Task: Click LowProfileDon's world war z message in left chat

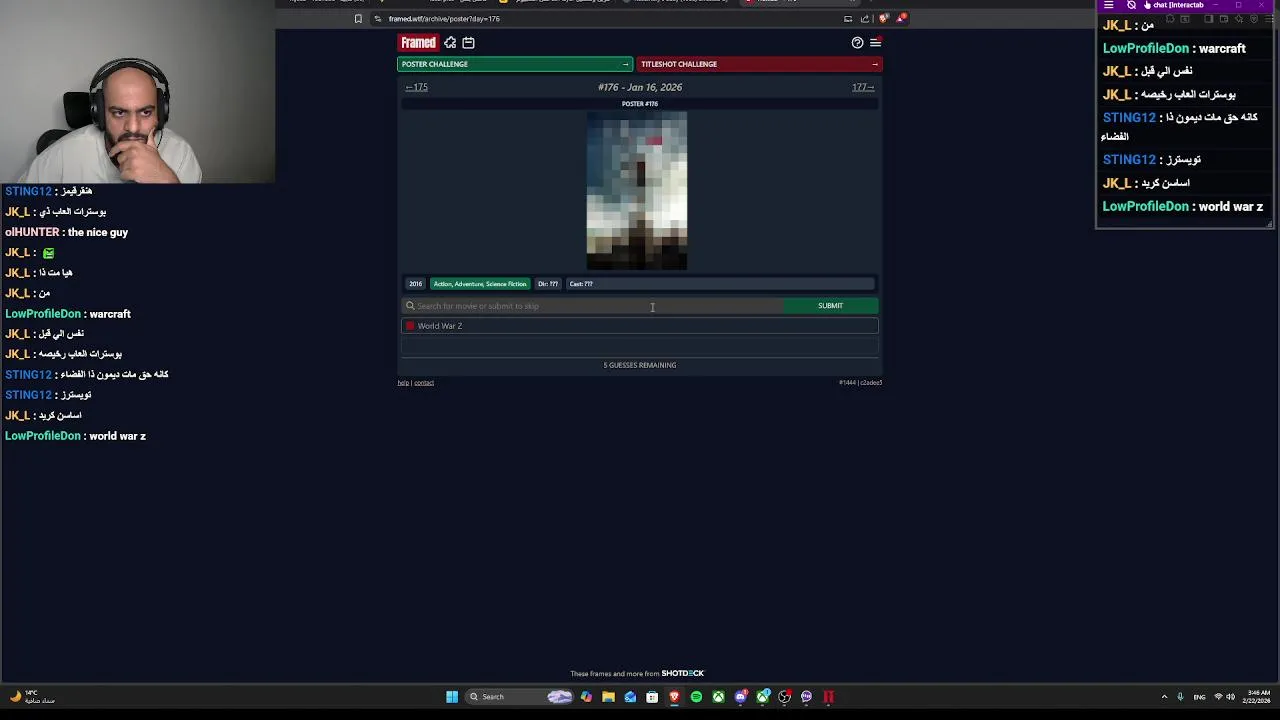Action: [x=75, y=436]
